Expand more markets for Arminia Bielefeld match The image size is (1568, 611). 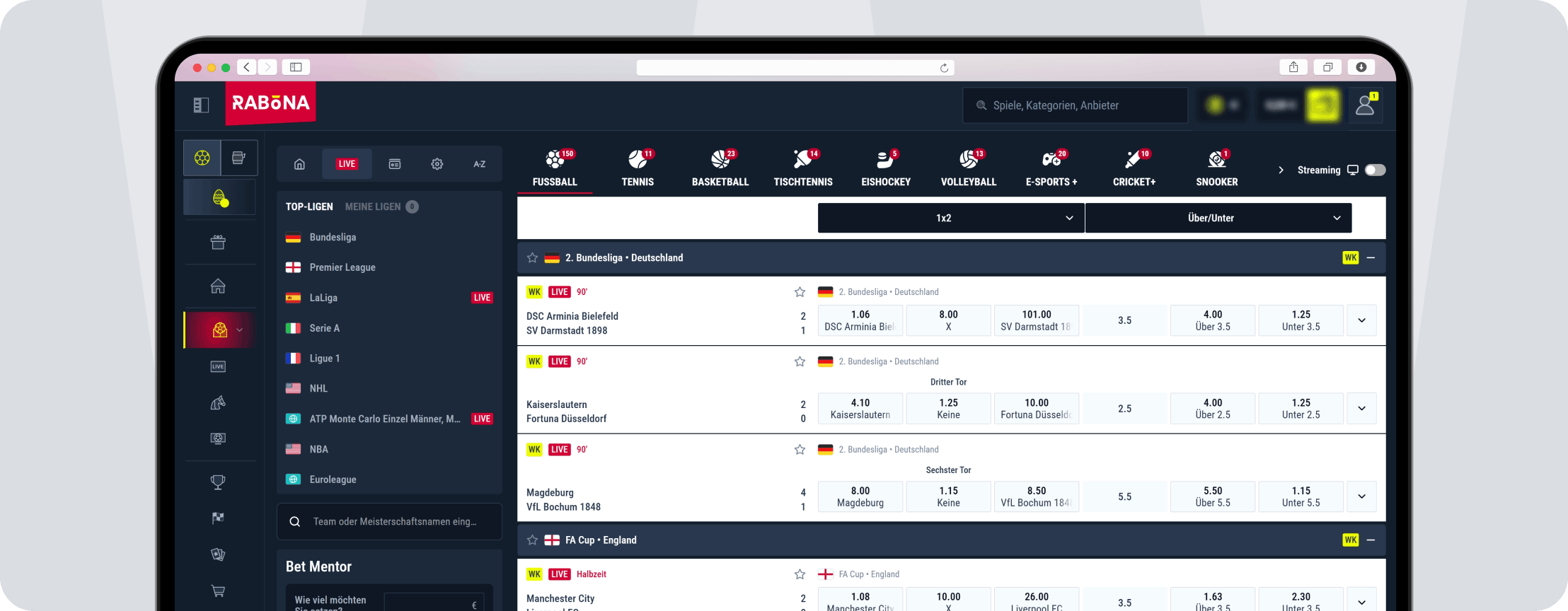point(1362,320)
